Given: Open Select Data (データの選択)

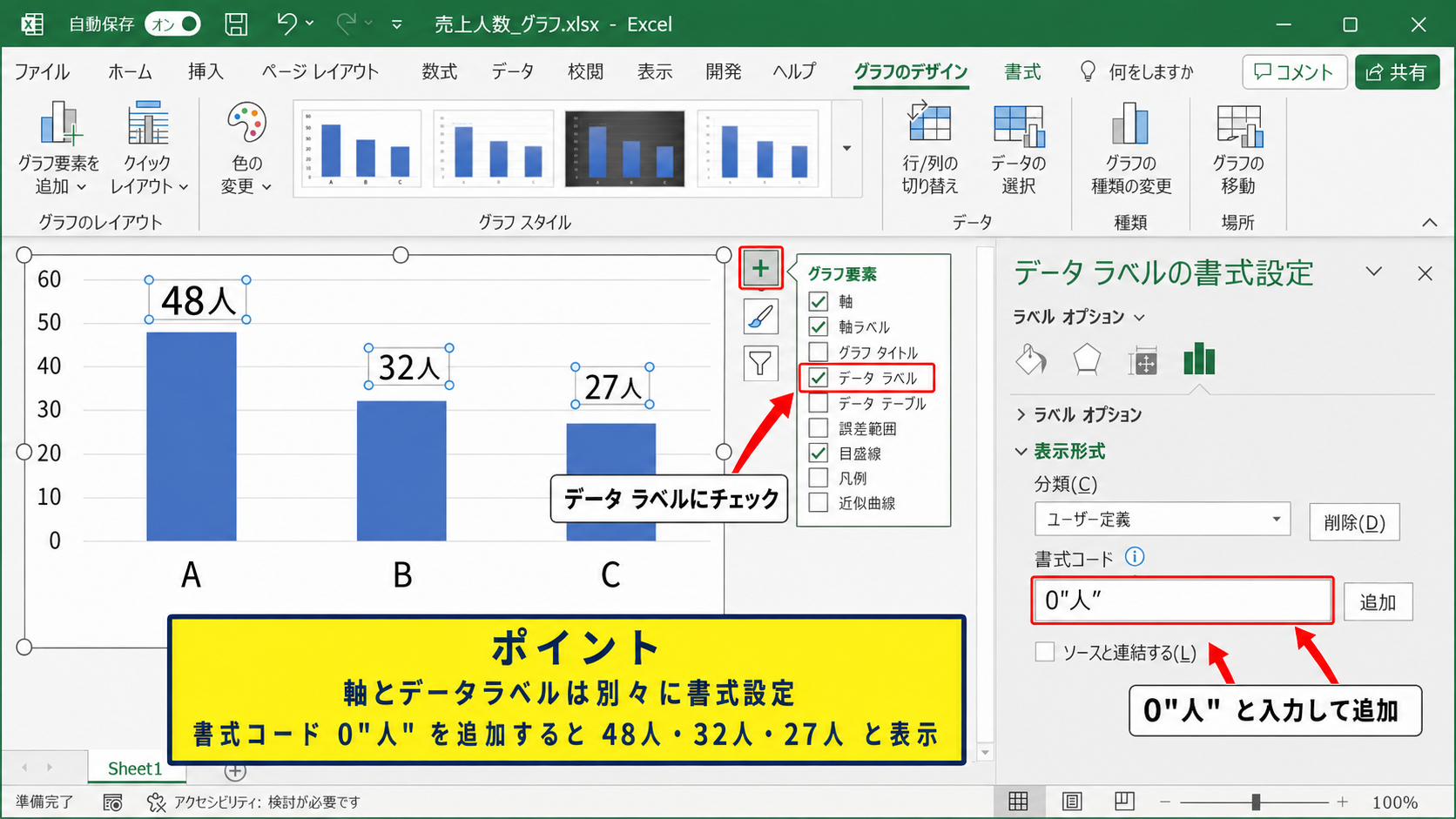Looking at the screenshot, I should pyautogui.click(x=1018, y=148).
